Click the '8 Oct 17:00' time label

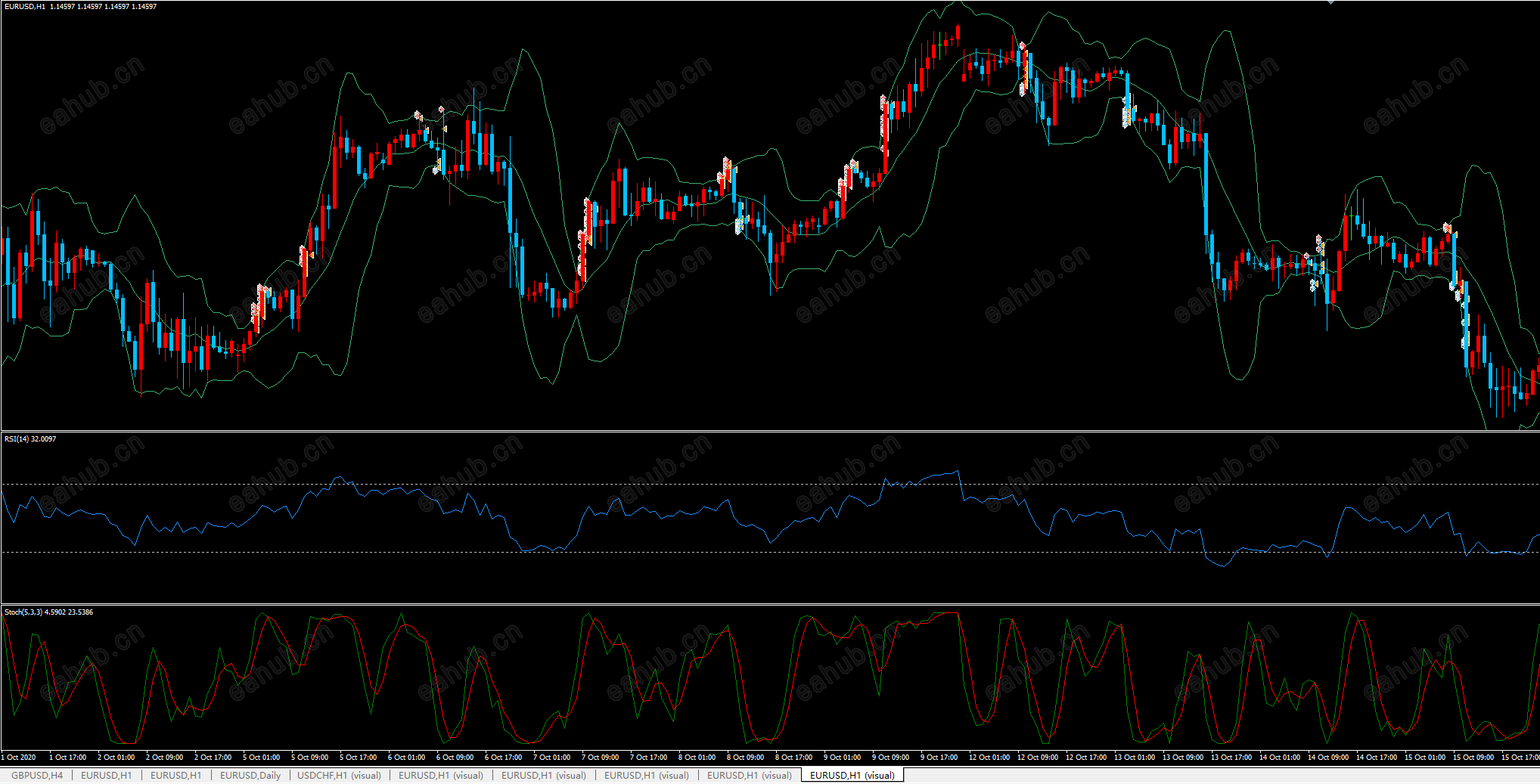pos(794,757)
